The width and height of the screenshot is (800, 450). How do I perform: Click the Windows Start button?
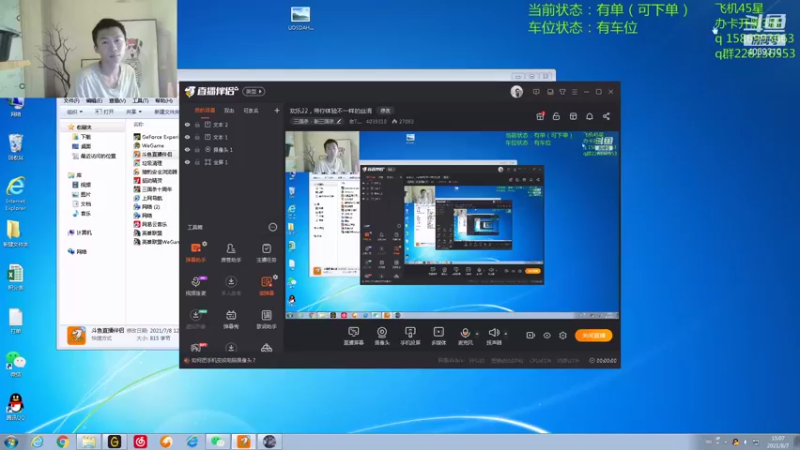pos(11,441)
